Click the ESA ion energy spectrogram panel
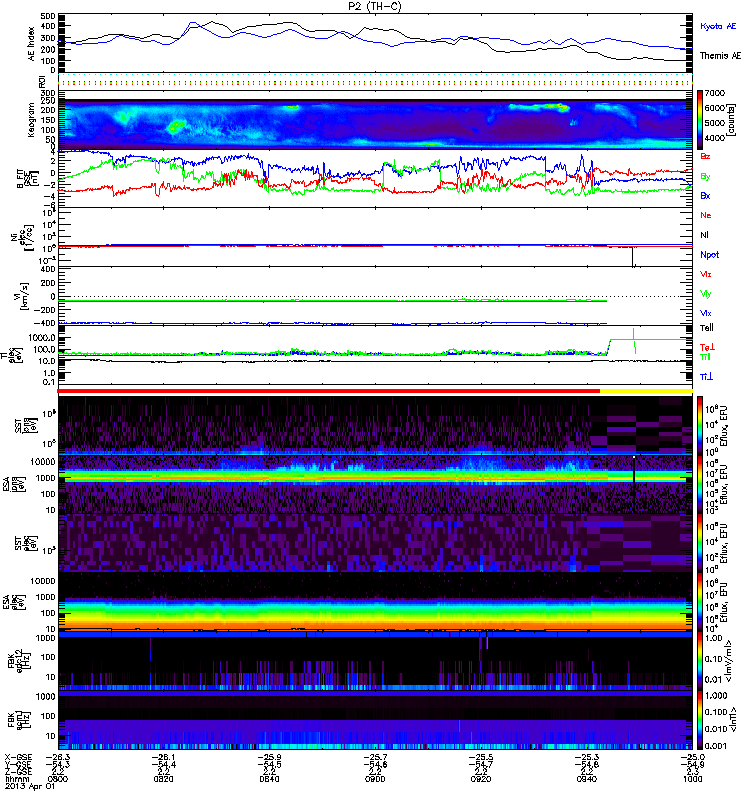The width and height of the screenshot is (750, 800). tap(375, 484)
